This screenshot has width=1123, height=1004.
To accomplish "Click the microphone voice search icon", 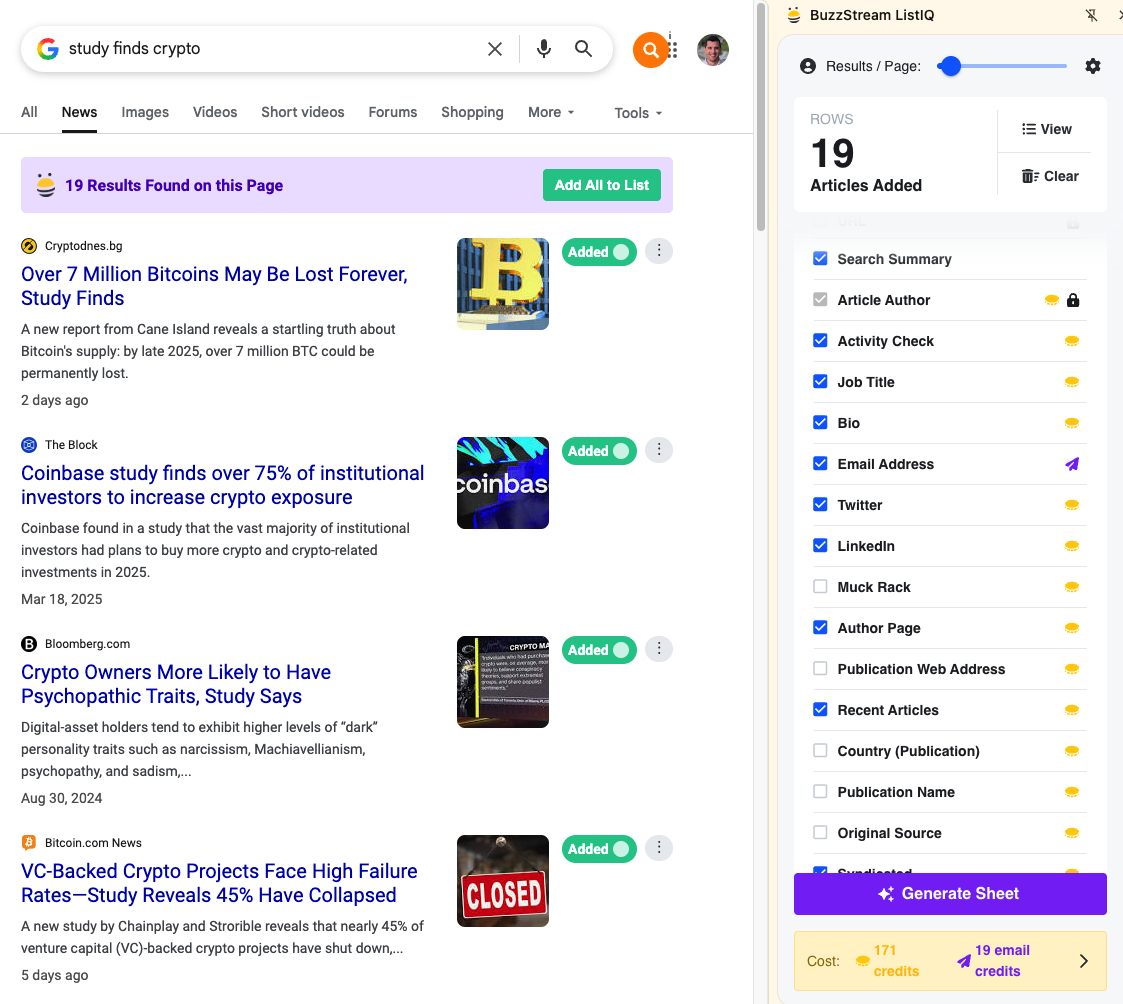I will click(543, 49).
